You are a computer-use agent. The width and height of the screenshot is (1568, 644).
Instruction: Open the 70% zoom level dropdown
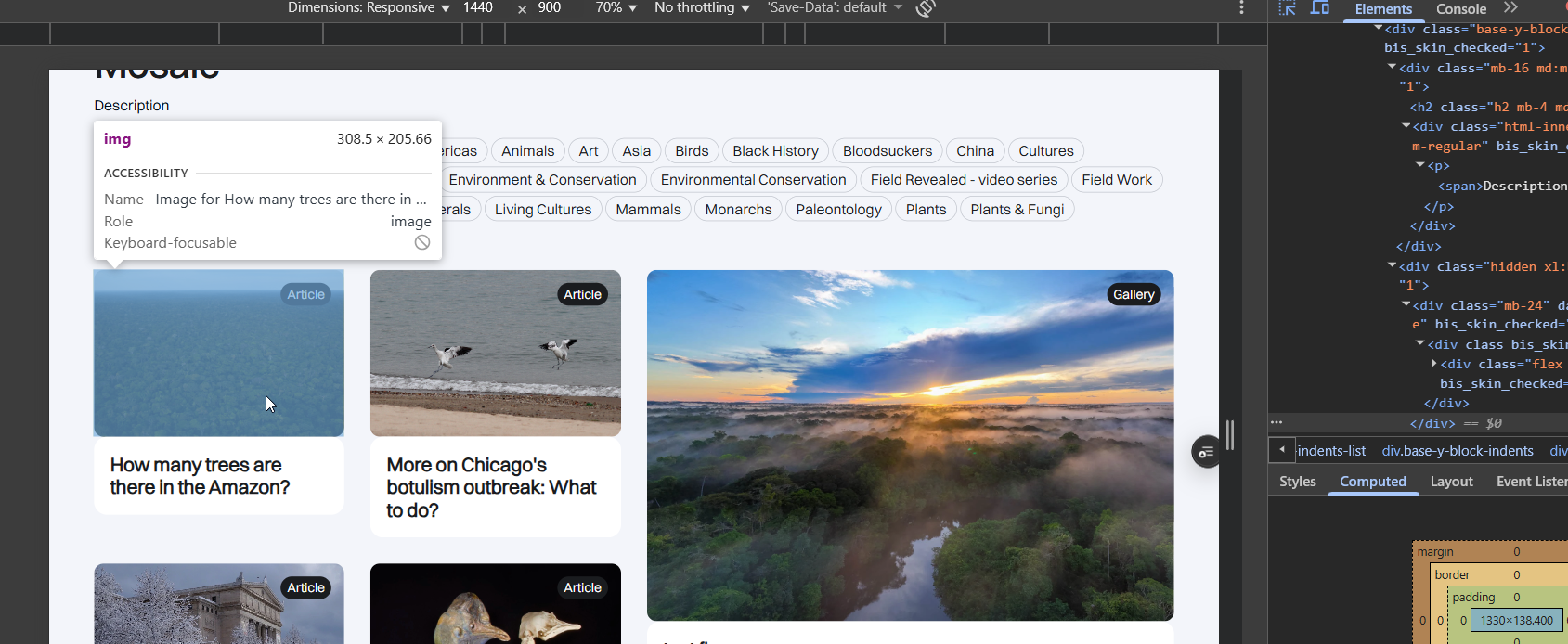click(616, 8)
